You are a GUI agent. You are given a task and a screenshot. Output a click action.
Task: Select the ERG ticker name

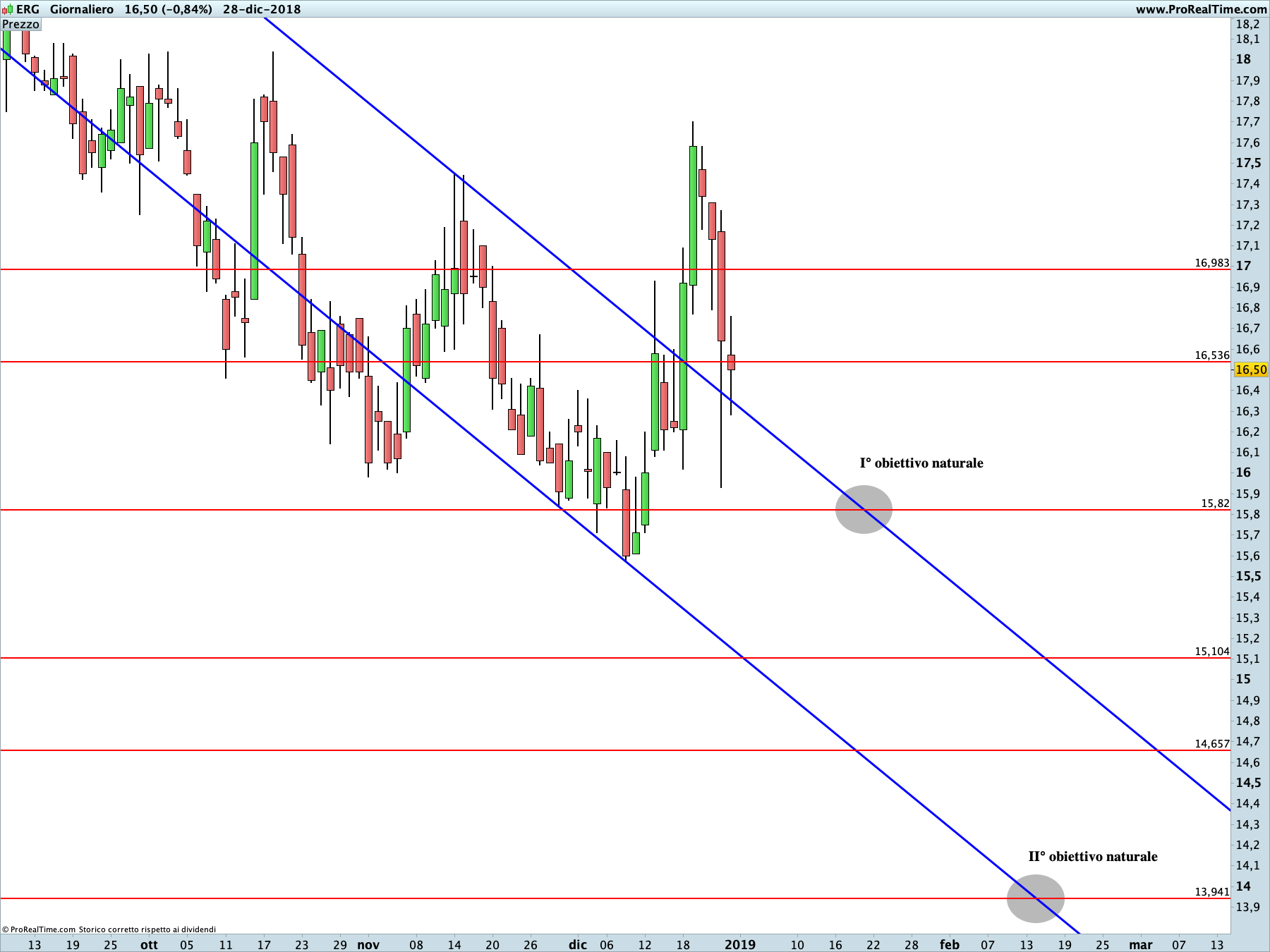[28, 9]
